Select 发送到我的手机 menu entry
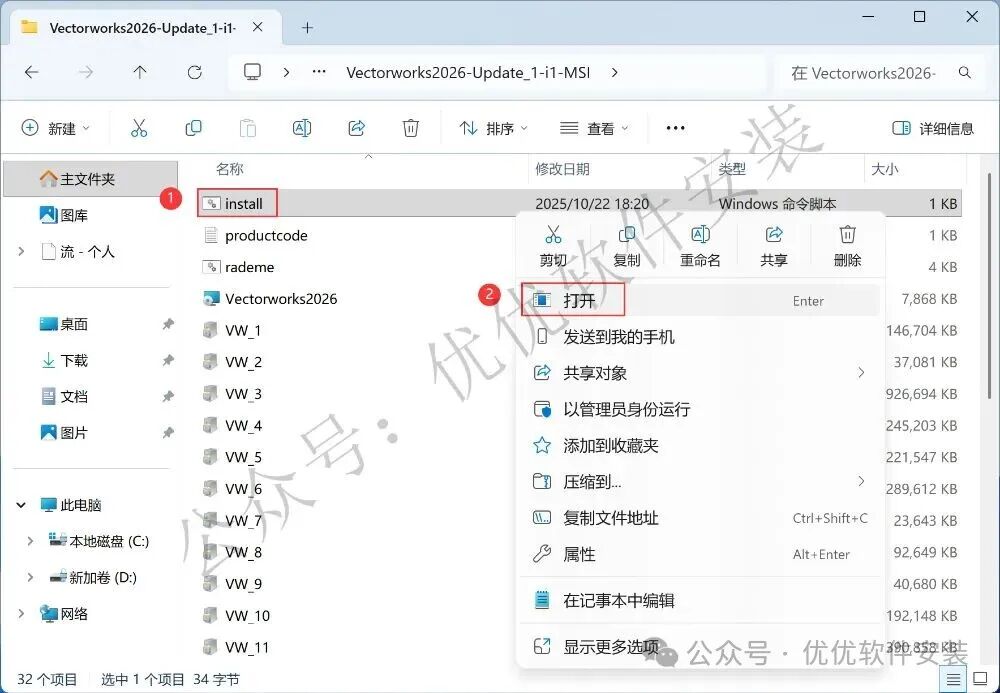1000x693 pixels. tap(700, 337)
